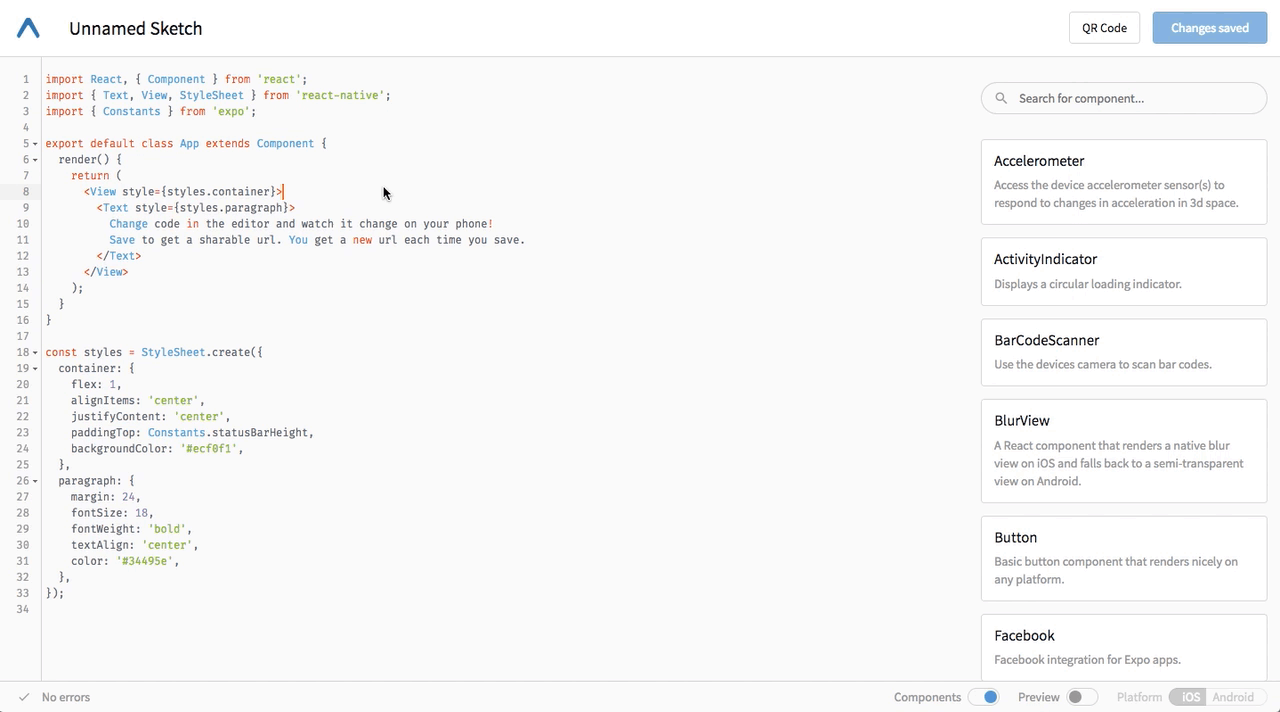Insert the ActivityIndicator component
1280x712 pixels.
pyautogui.click(x=1124, y=271)
